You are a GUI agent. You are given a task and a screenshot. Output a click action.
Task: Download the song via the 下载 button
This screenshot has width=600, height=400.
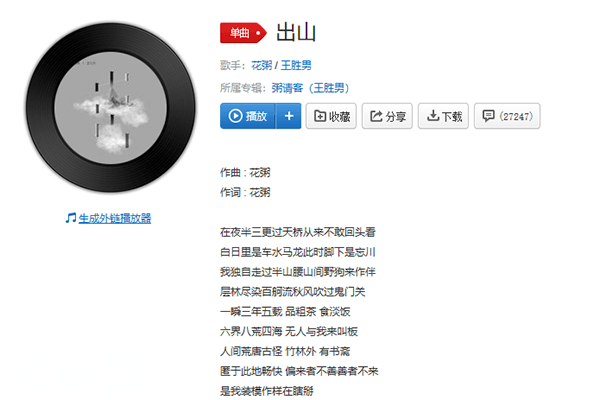click(443, 116)
